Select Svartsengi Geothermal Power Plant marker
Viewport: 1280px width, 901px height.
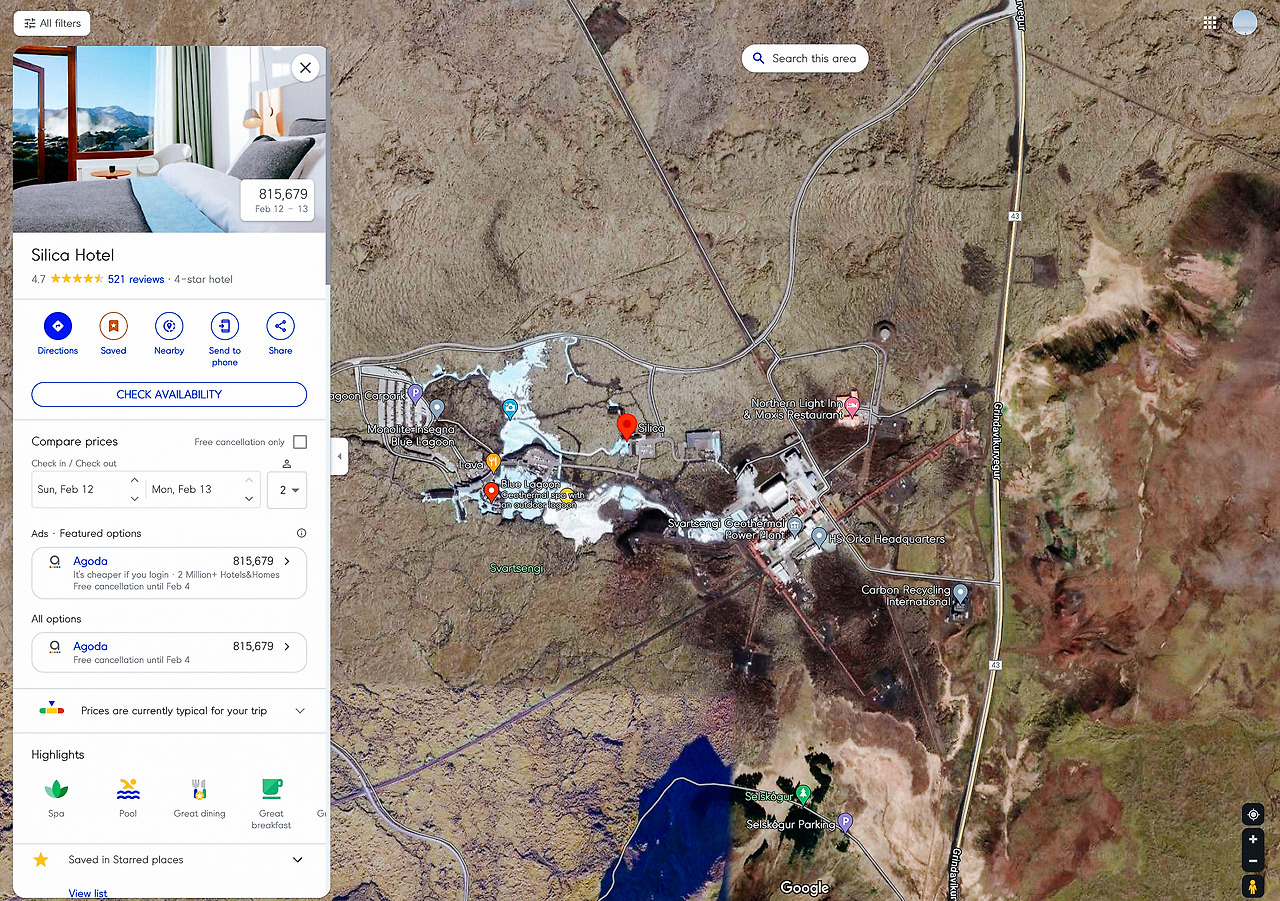pos(795,525)
